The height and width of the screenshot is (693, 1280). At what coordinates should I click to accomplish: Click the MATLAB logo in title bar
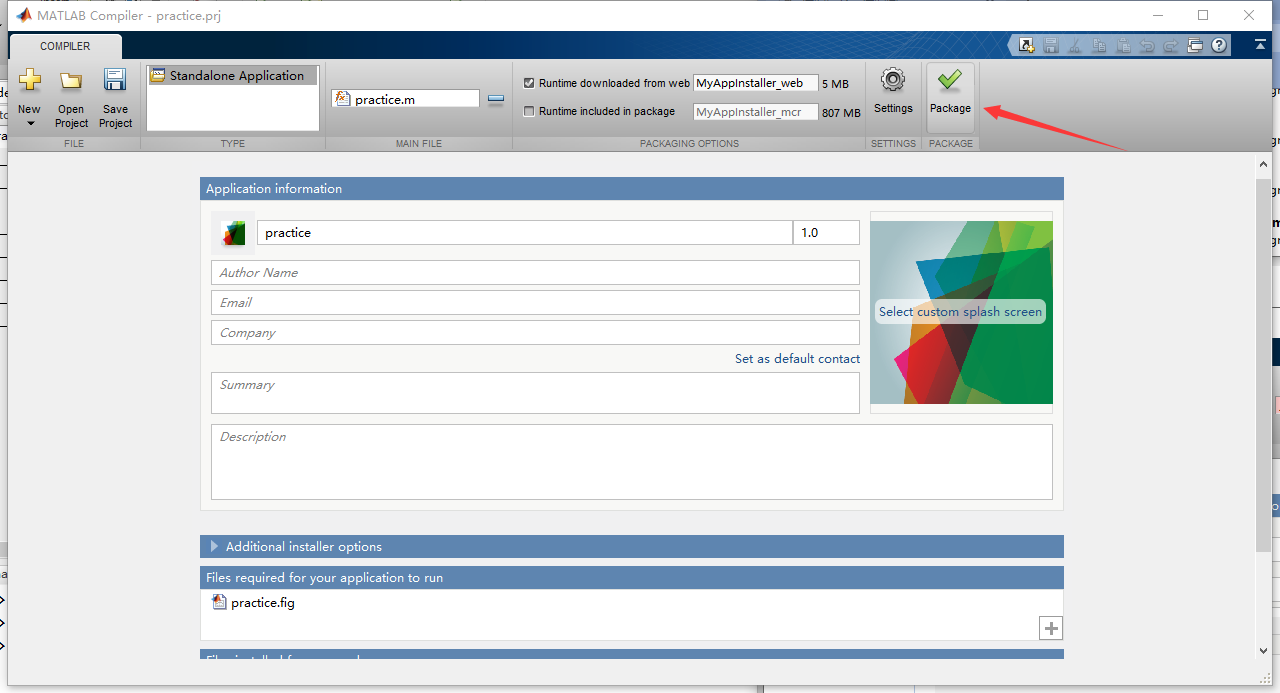tap(22, 15)
